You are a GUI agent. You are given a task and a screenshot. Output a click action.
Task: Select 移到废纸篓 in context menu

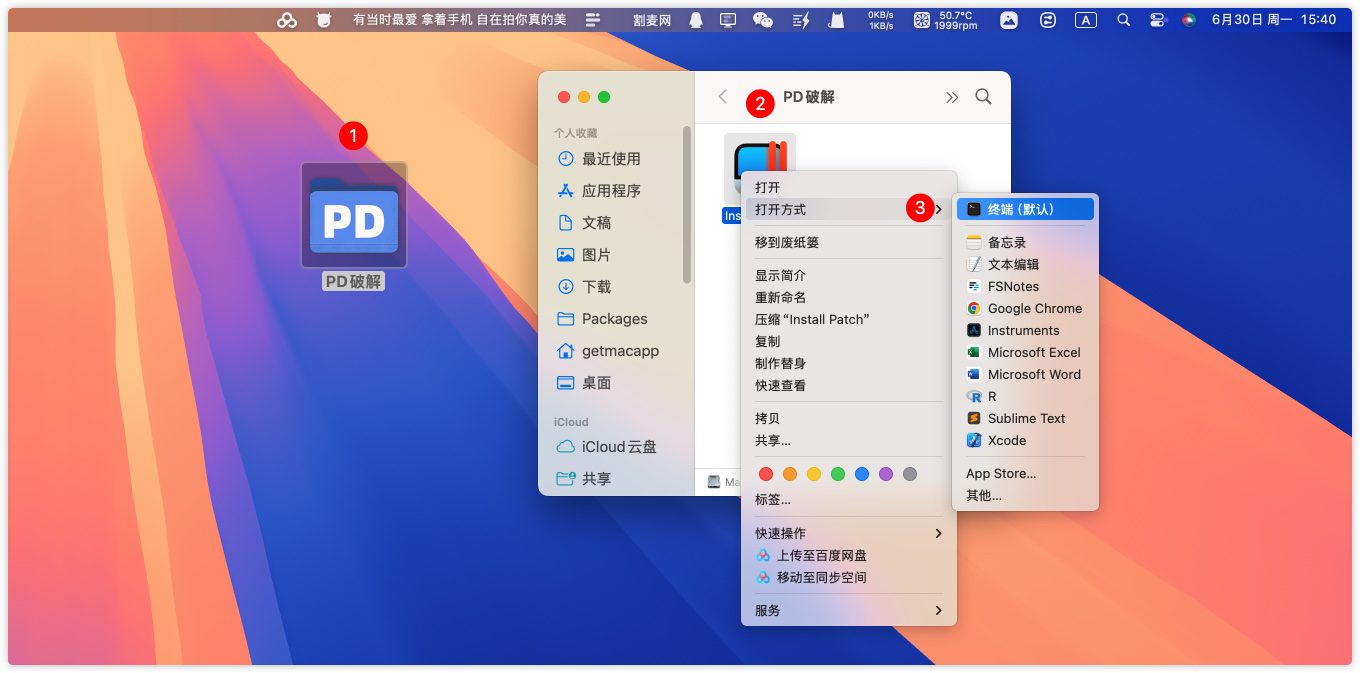787,242
